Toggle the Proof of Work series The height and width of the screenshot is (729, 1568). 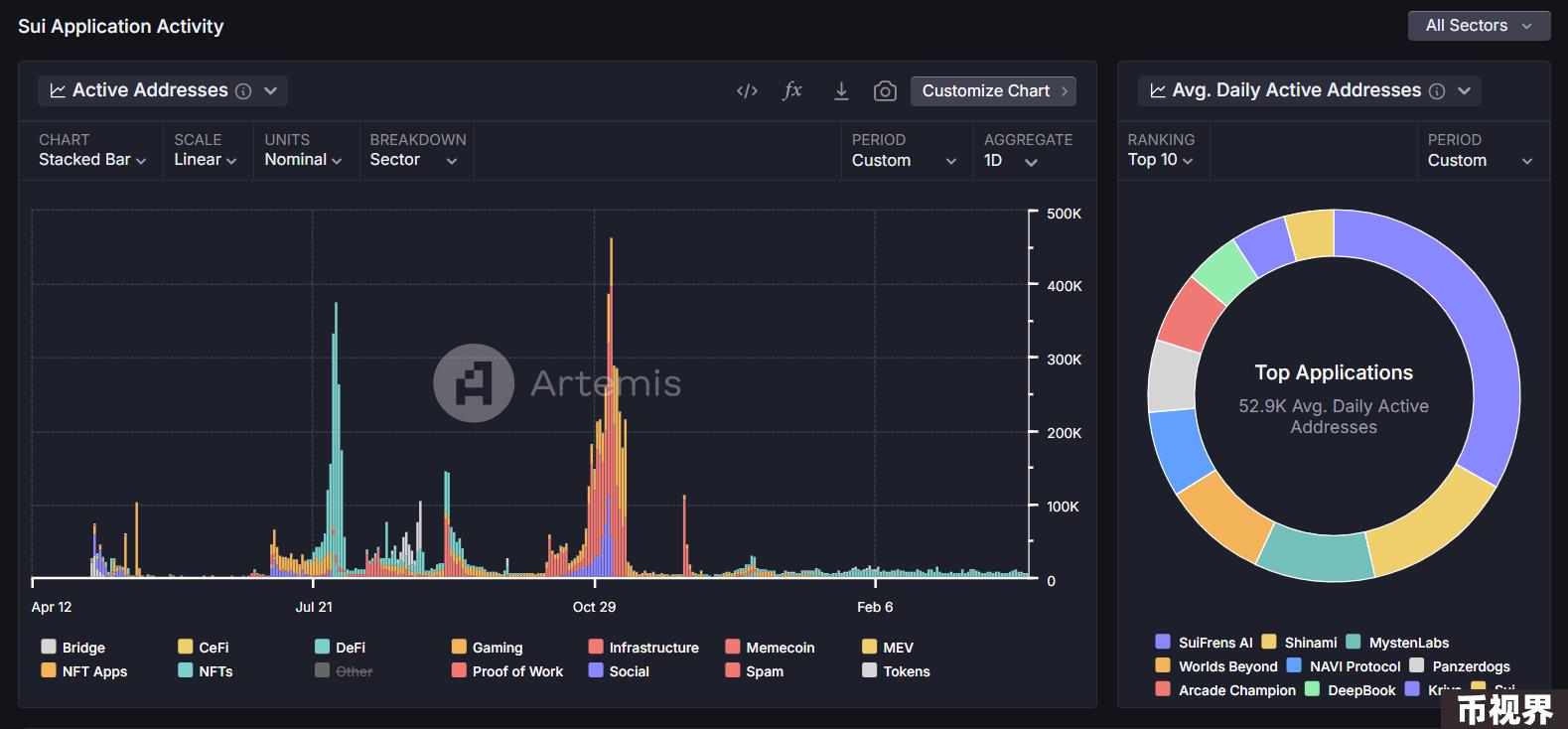click(507, 671)
